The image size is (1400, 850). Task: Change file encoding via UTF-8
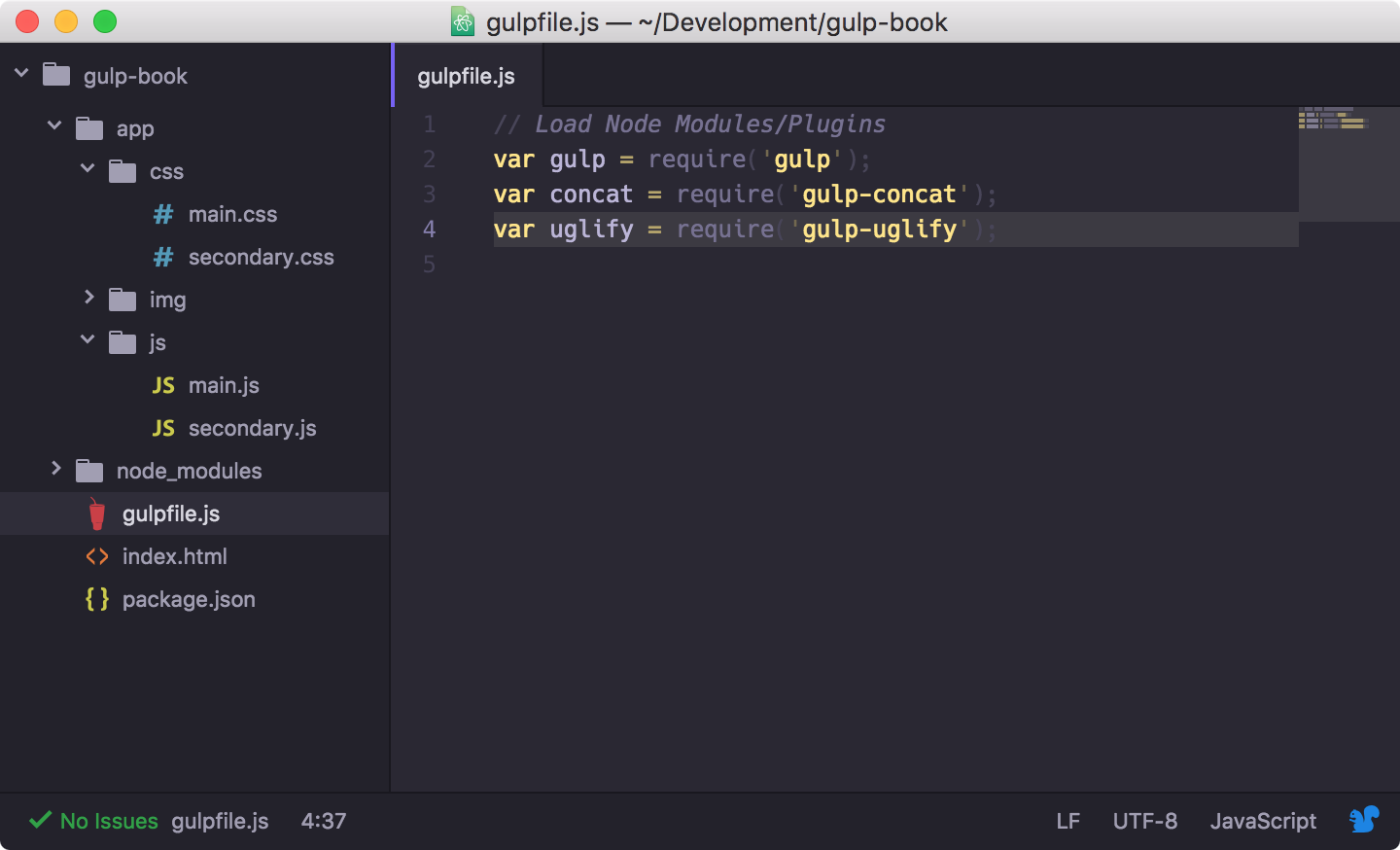pyautogui.click(x=1145, y=821)
